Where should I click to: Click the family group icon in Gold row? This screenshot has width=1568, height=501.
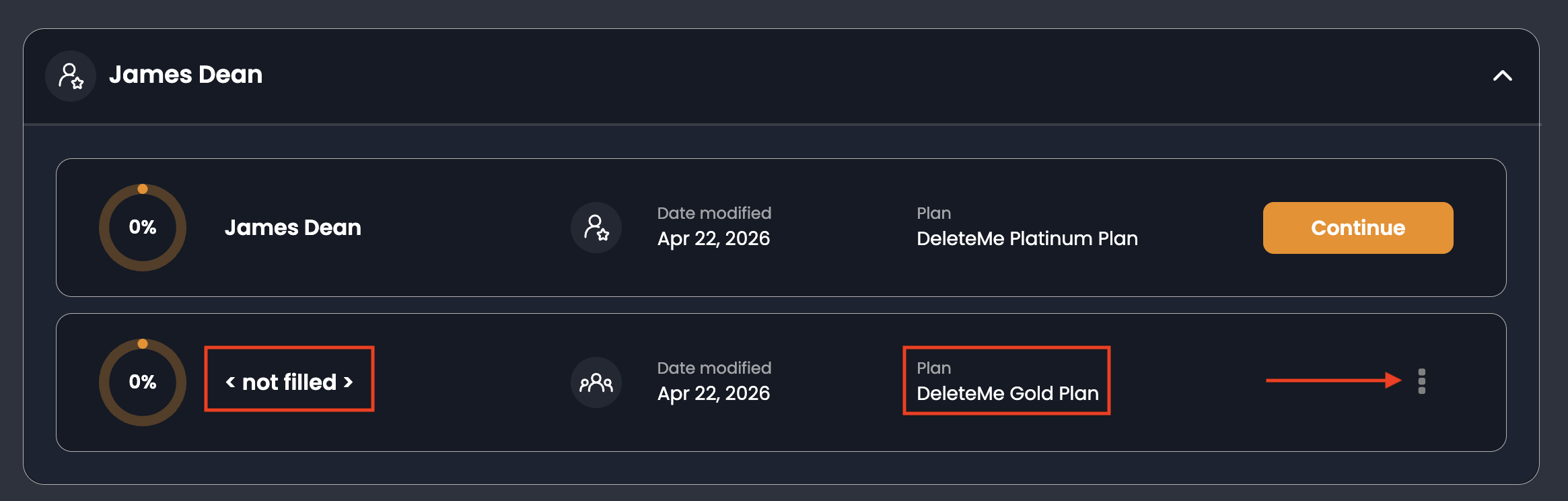click(596, 382)
